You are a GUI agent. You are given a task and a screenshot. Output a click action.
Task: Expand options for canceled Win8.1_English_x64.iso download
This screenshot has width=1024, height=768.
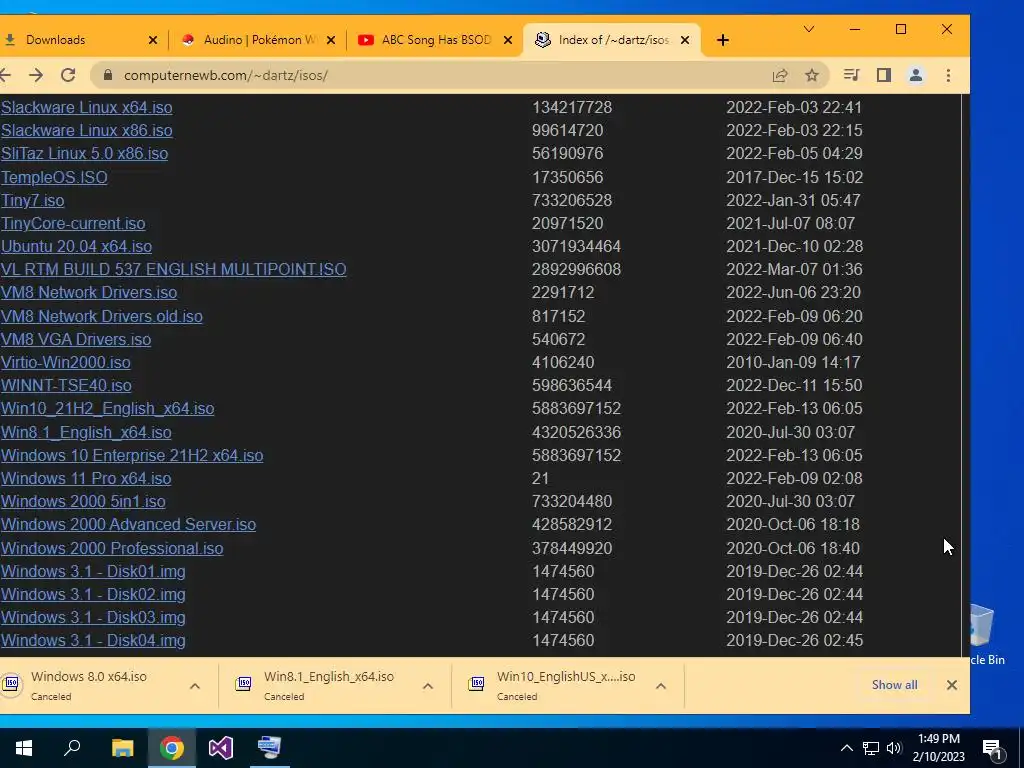[428, 686]
